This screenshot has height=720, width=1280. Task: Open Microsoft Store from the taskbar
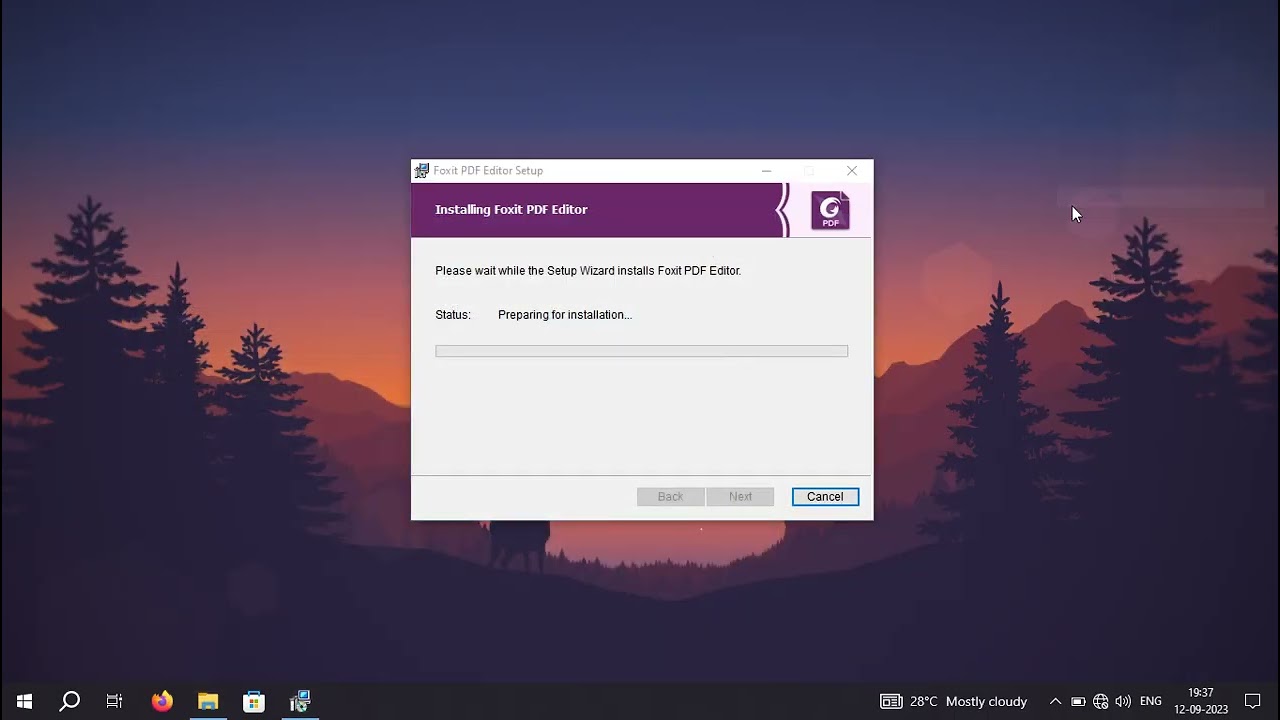tap(254, 701)
